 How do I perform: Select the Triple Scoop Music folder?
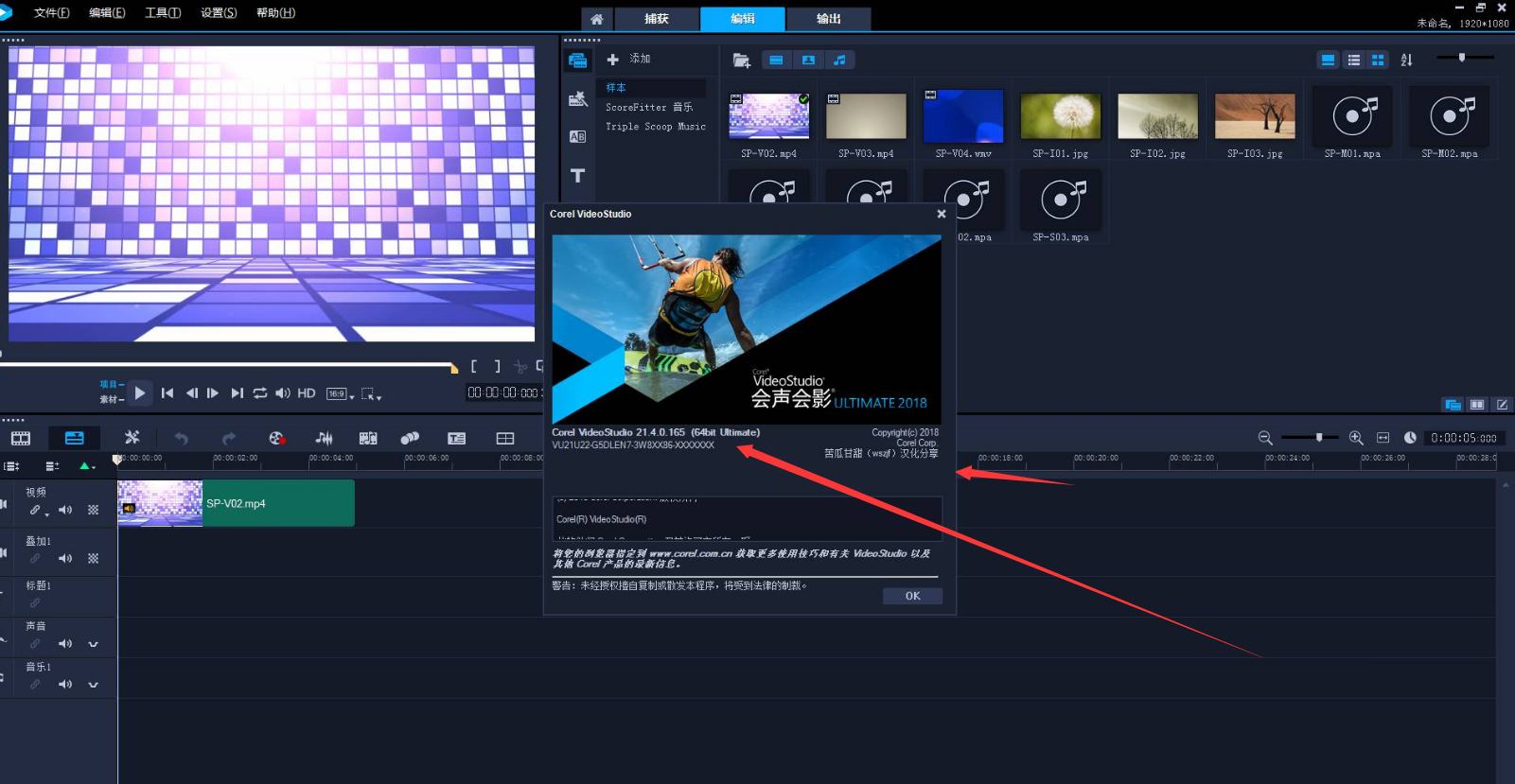656,126
